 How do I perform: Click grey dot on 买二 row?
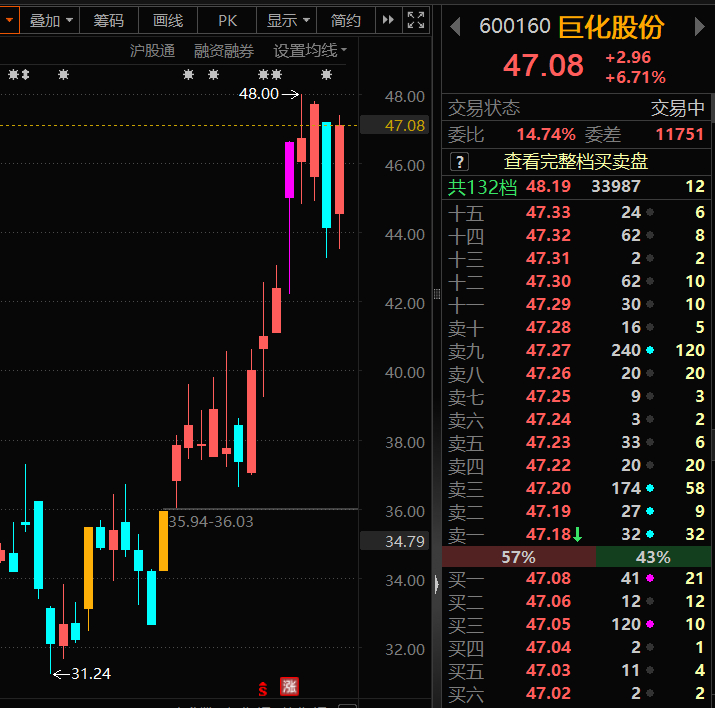click(x=650, y=601)
